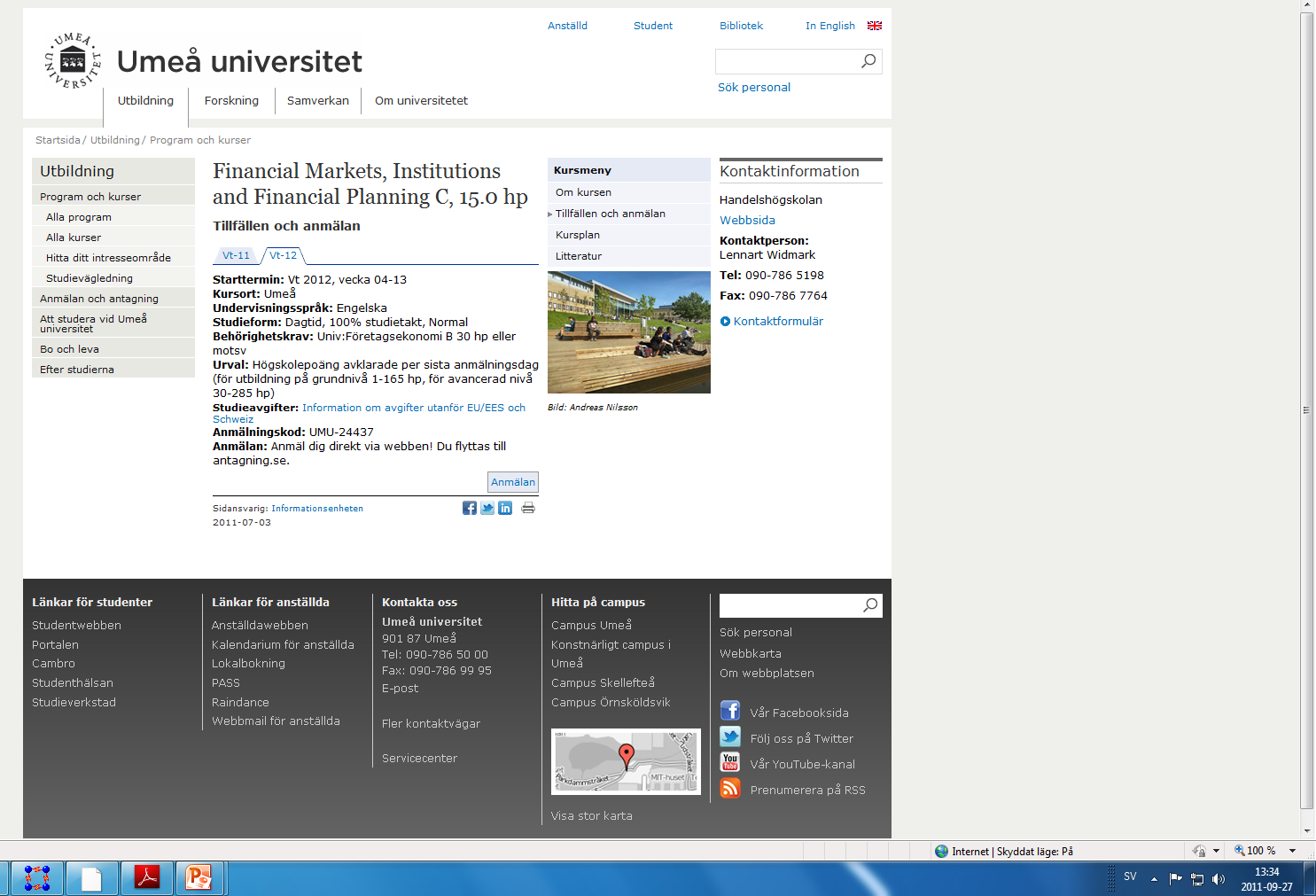Select Om kursen in Kursmeny
The image size is (1316, 896).
tap(629, 192)
